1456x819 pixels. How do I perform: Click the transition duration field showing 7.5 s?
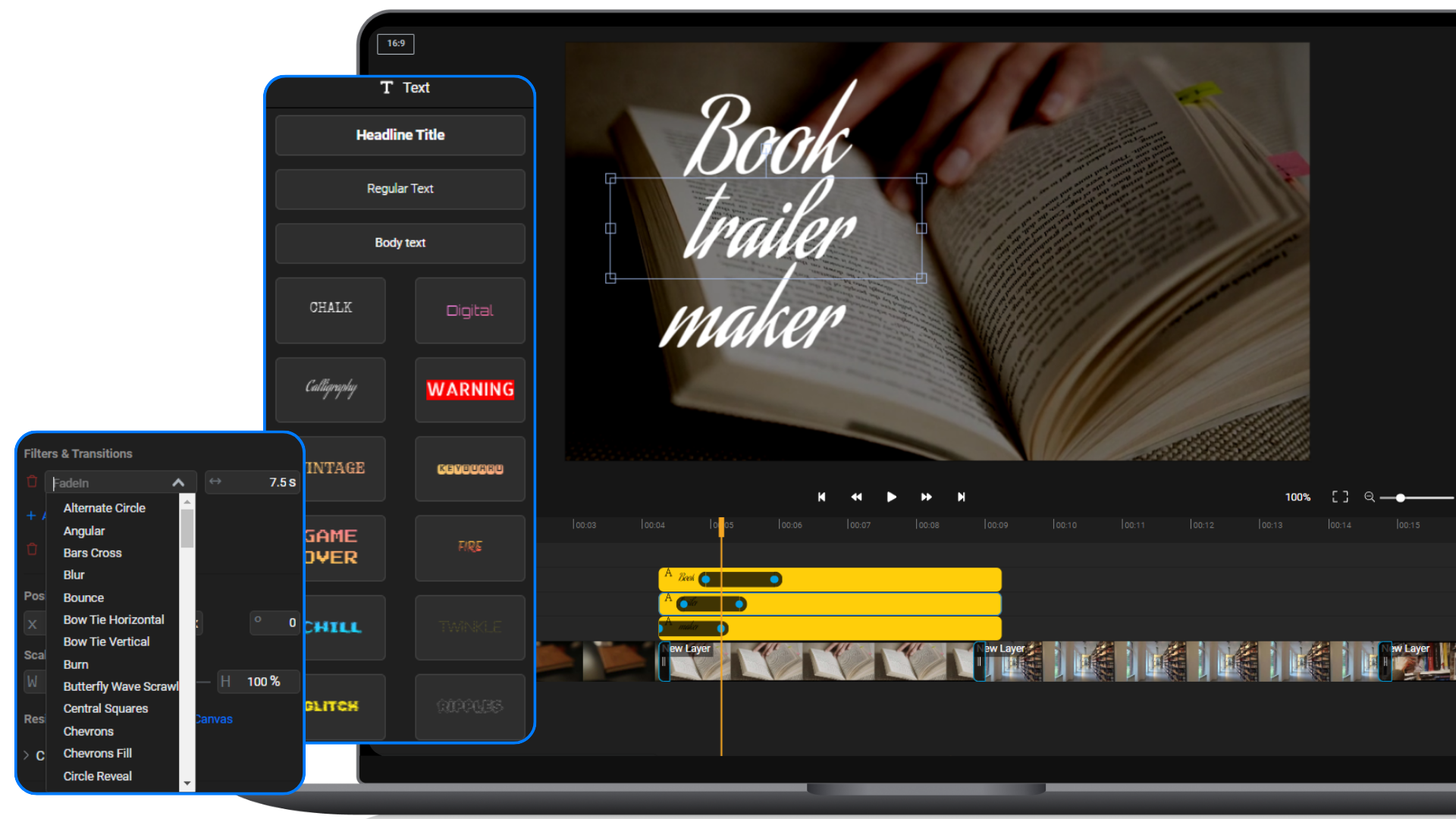pos(253,482)
